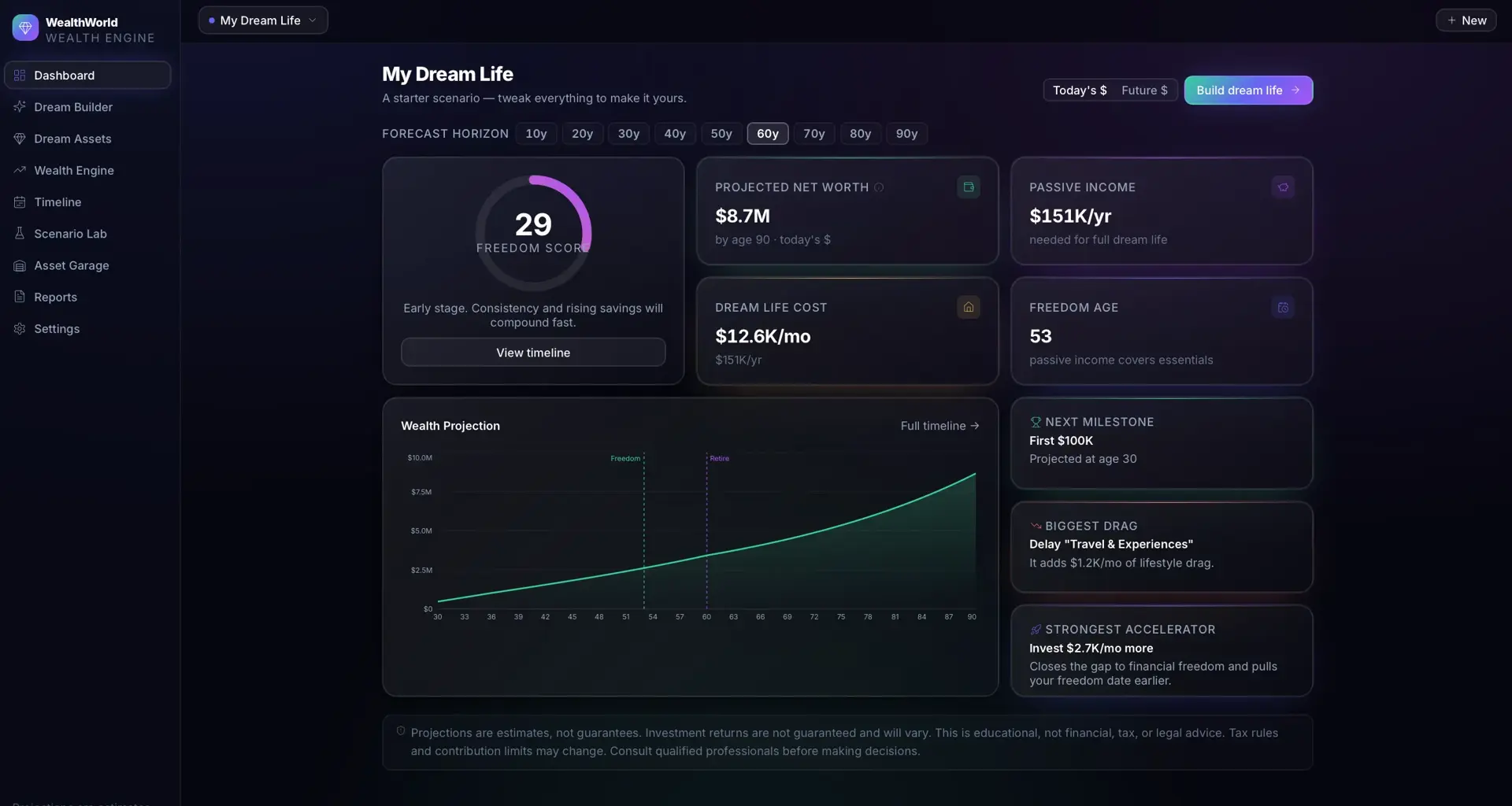Set forecast horizon to 40y
Image resolution: width=1512 pixels, height=806 pixels.
click(x=675, y=134)
